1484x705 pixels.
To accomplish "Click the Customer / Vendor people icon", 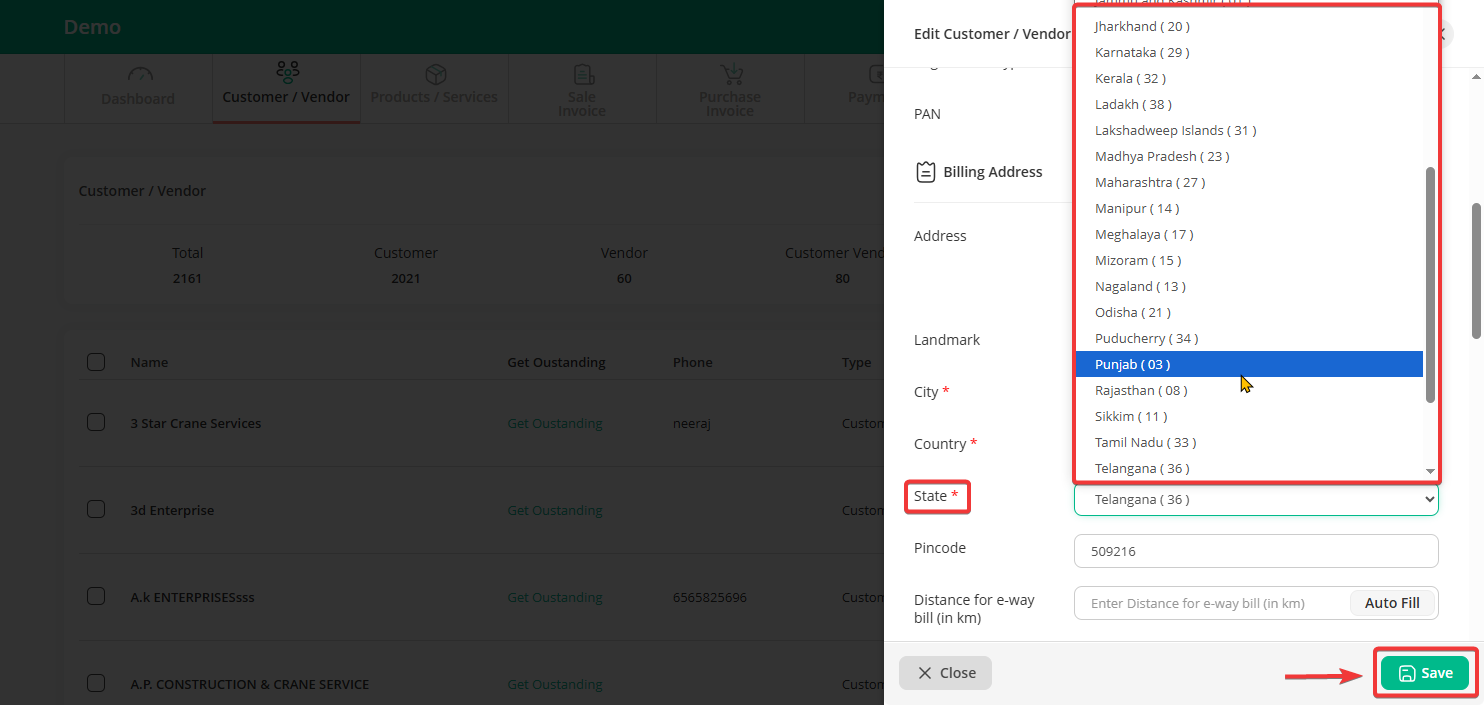I will 287,72.
